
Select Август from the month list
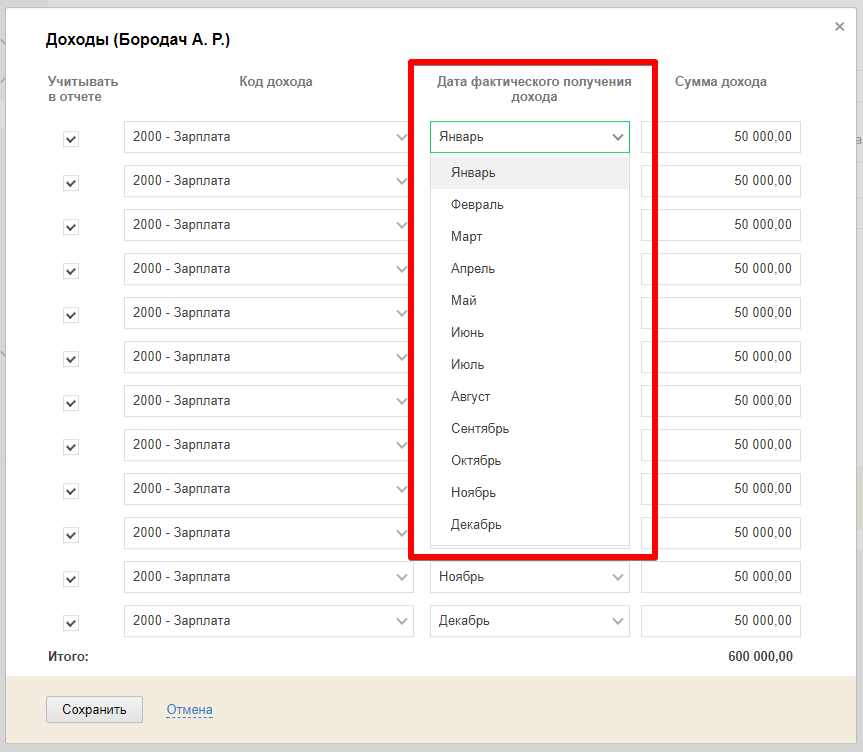pyautogui.click(x=529, y=396)
